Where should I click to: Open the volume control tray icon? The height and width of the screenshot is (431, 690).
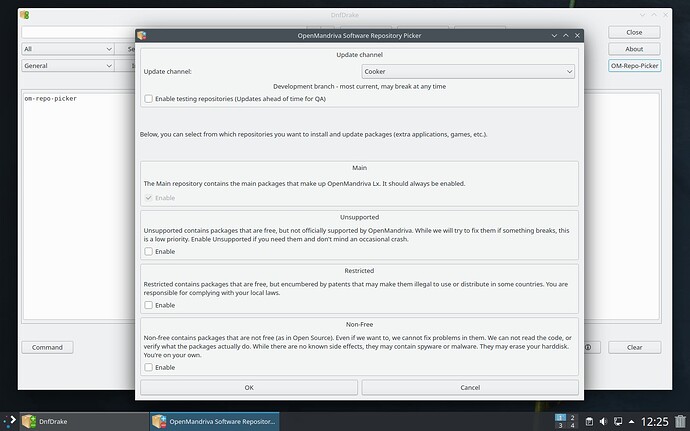[603, 421]
